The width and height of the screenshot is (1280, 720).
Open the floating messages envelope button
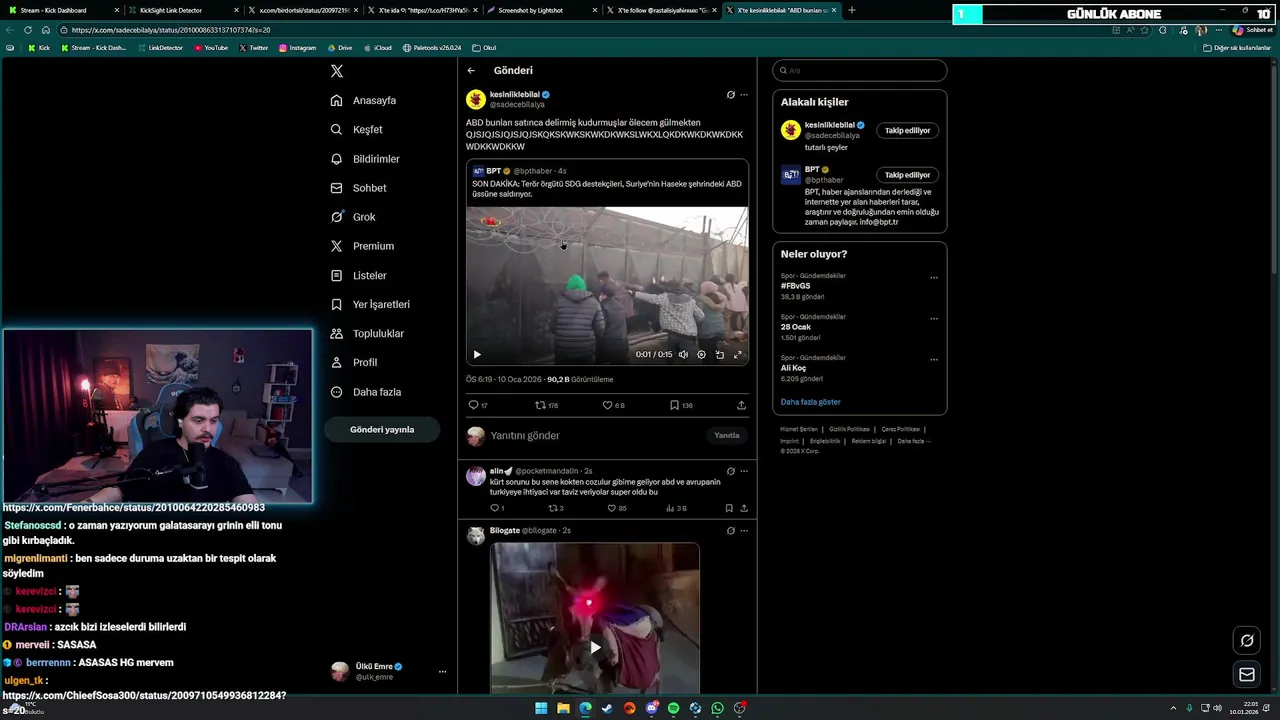[x=1247, y=675]
